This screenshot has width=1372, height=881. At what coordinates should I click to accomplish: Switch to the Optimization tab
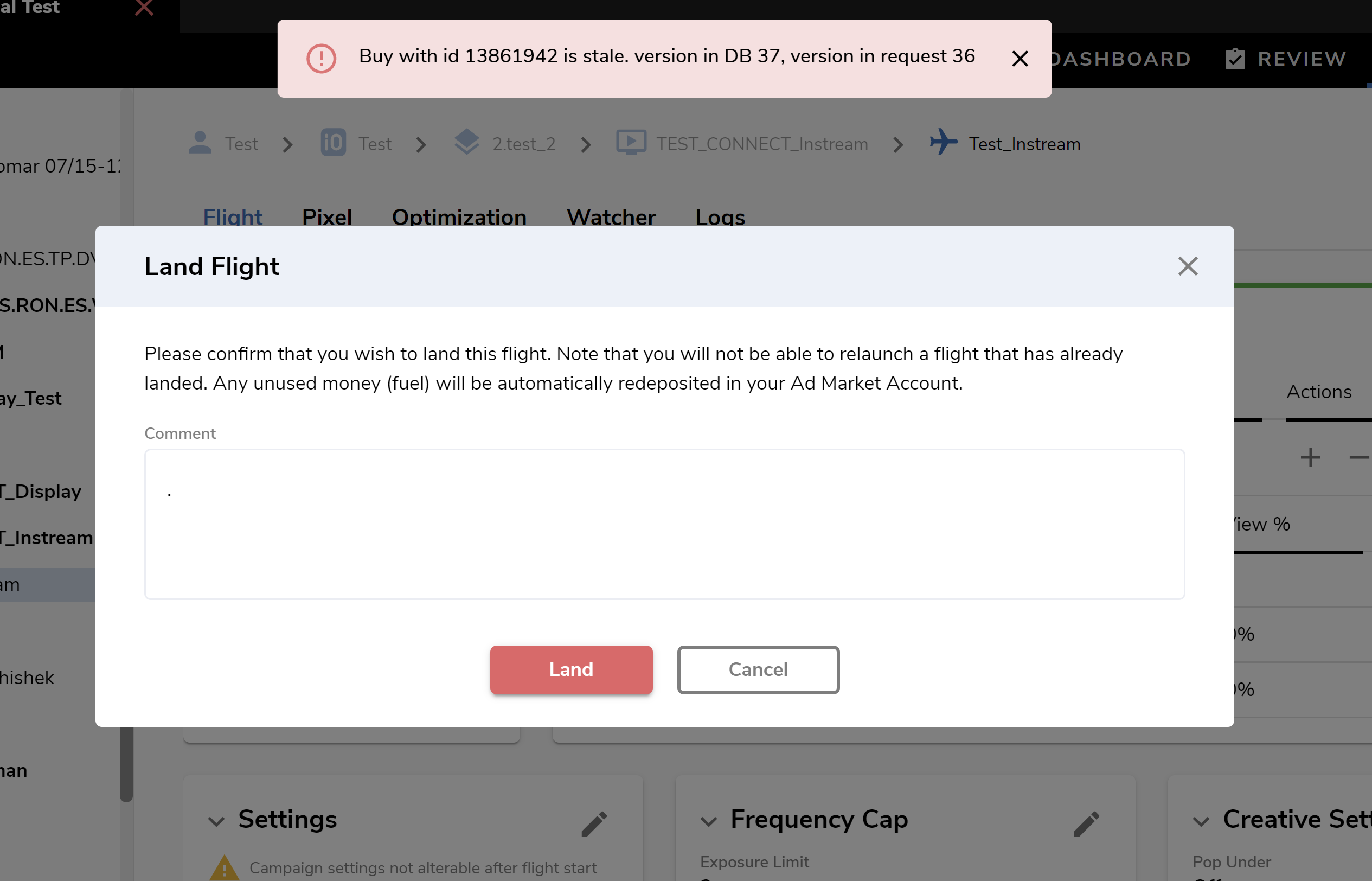pyautogui.click(x=459, y=217)
